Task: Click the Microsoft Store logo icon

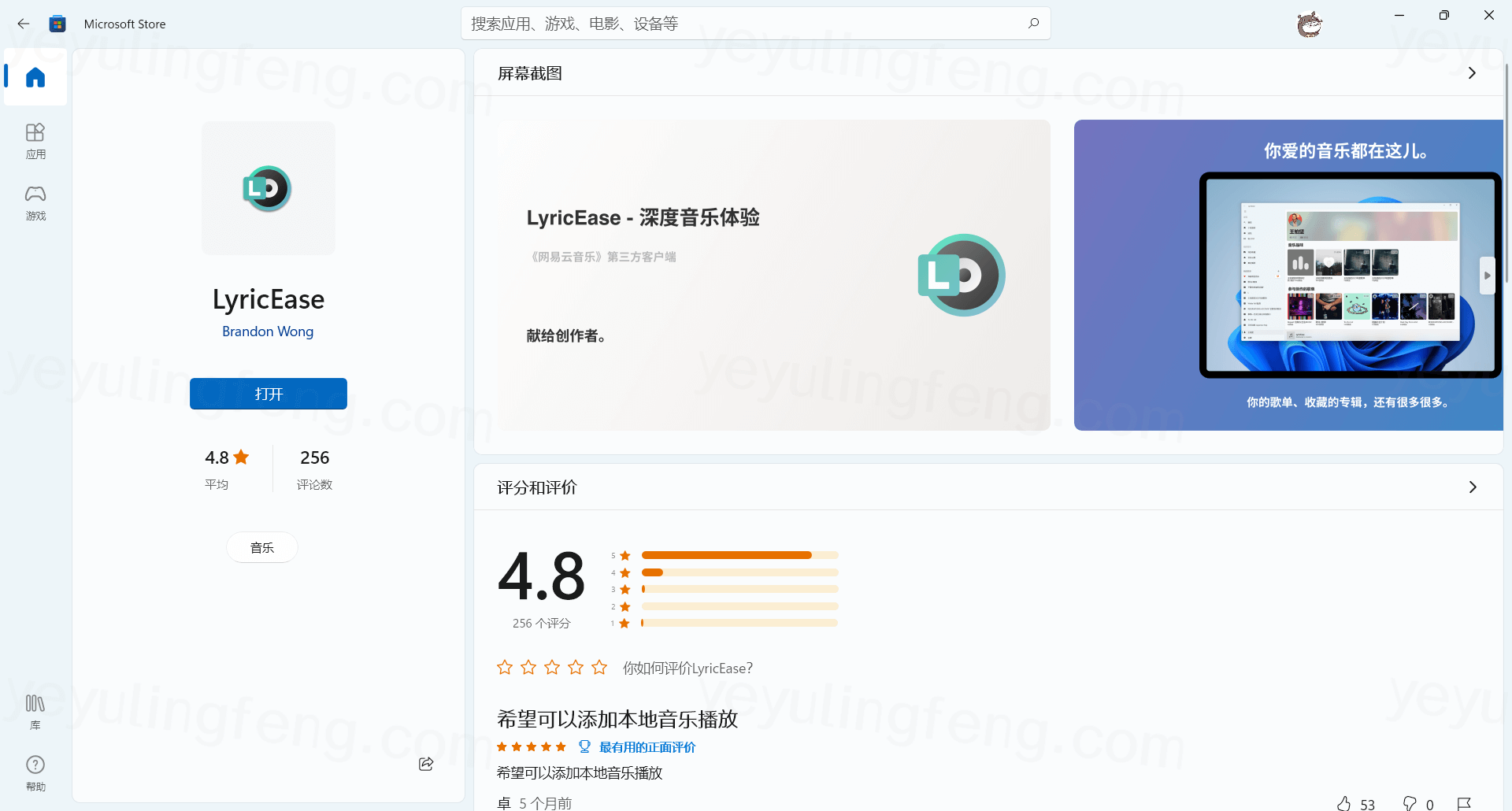Action: tap(57, 24)
